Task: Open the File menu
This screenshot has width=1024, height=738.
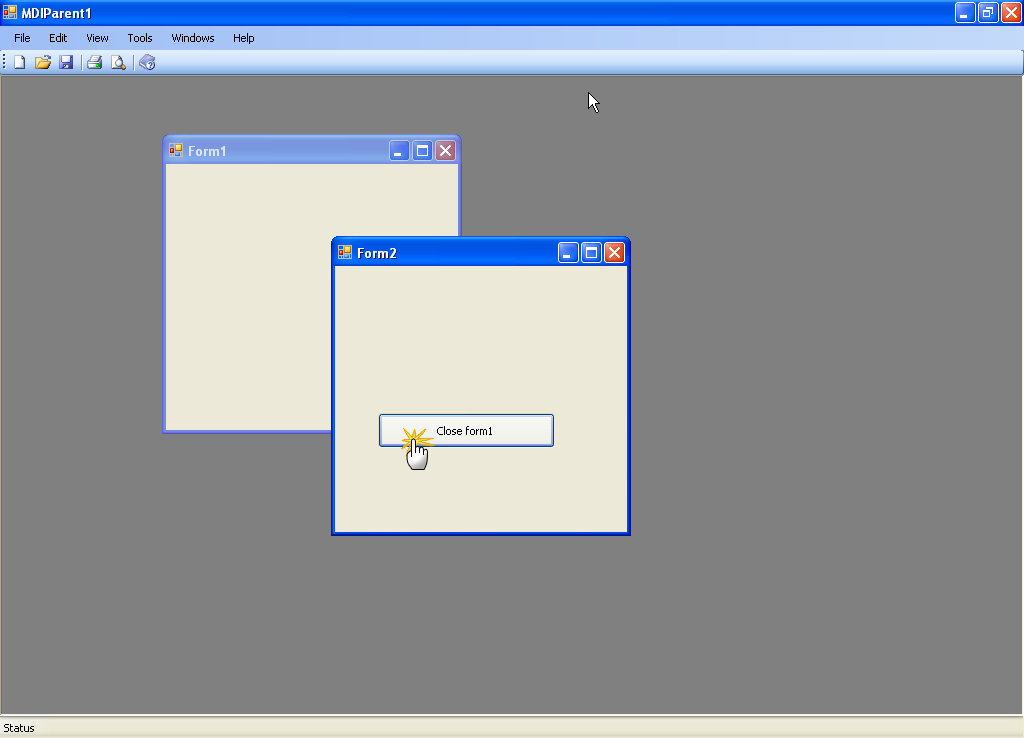Action: tap(22, 38)
